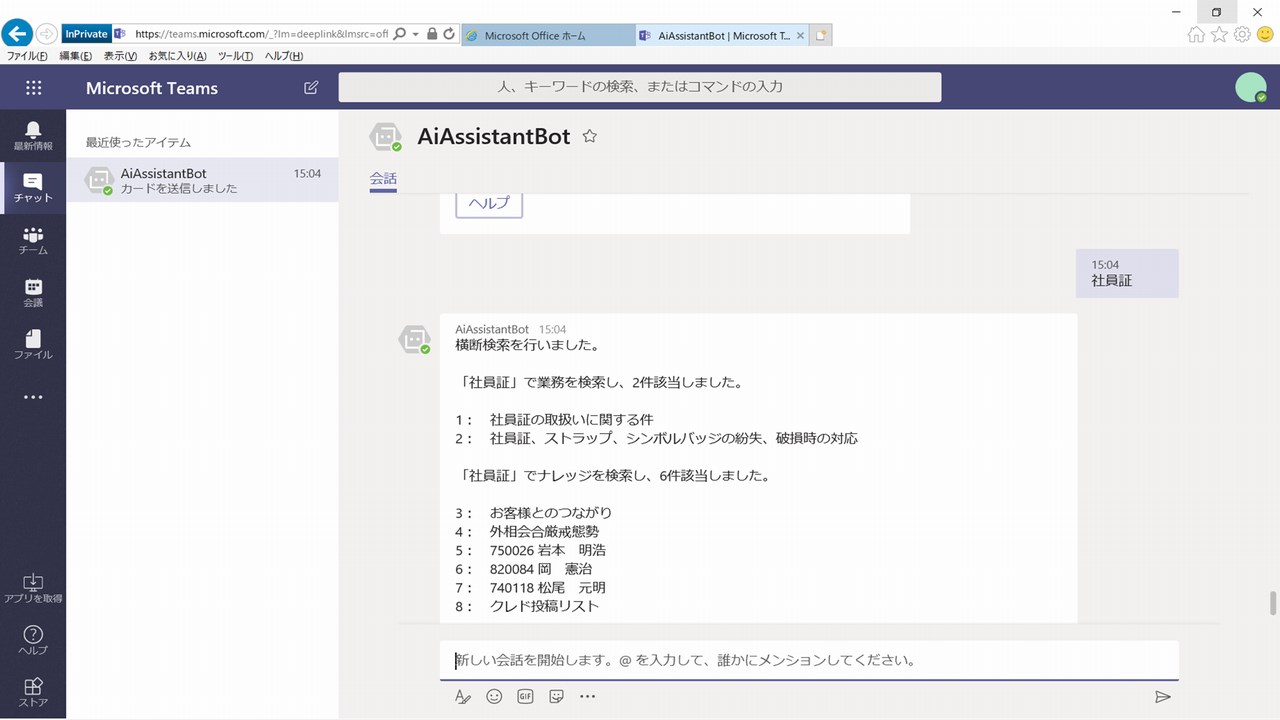Open the emoji picker icon
The width and height of the screenshot is (1280, 720).
point(494,697)
